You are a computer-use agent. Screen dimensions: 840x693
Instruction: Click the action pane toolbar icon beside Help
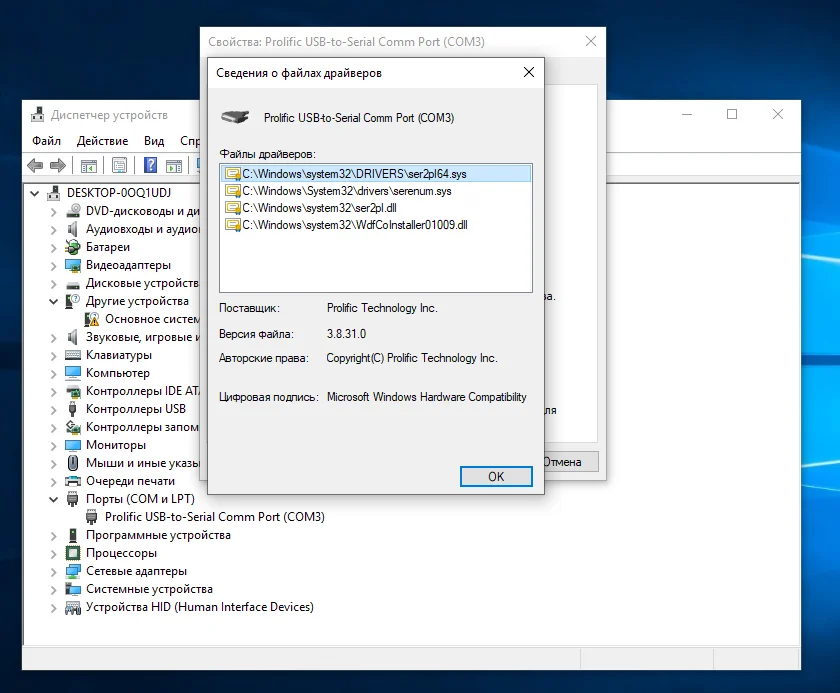174,166
